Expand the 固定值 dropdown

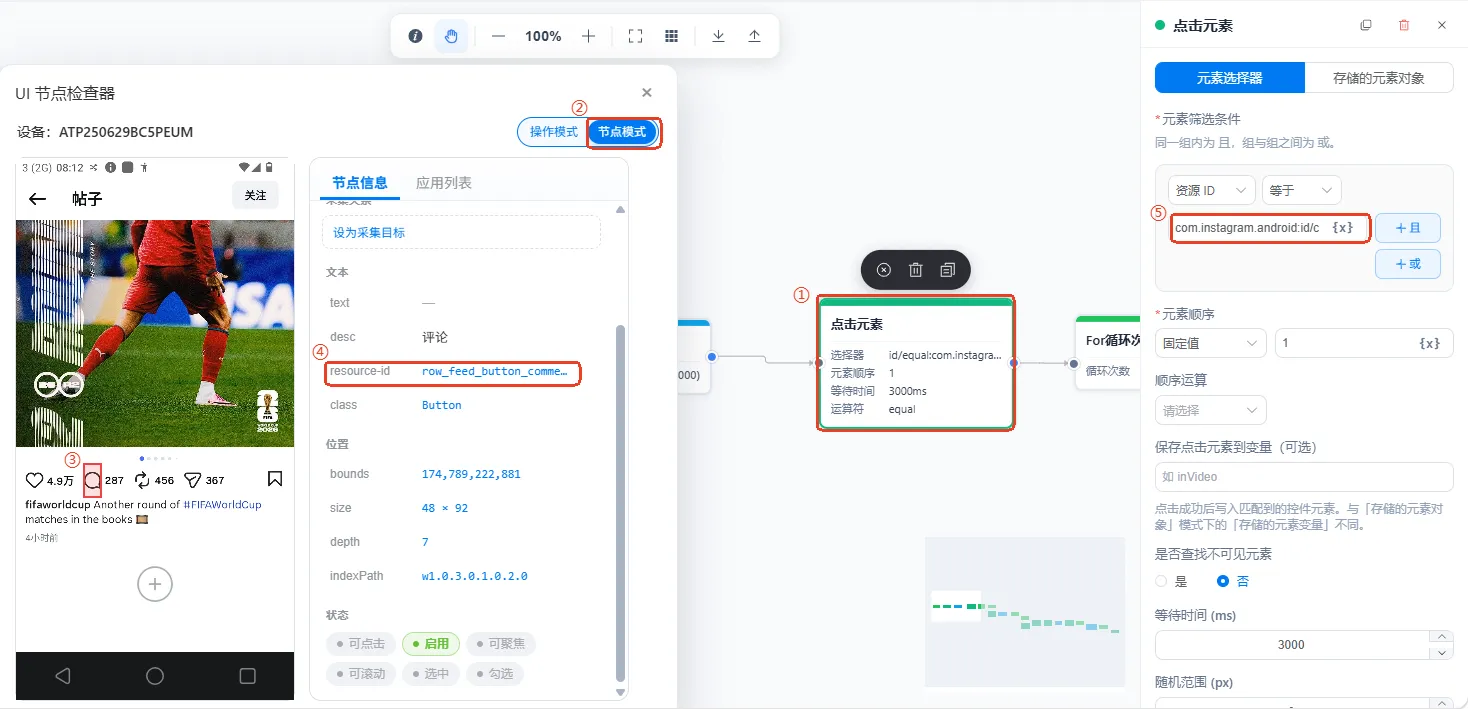click(1210, 343)
